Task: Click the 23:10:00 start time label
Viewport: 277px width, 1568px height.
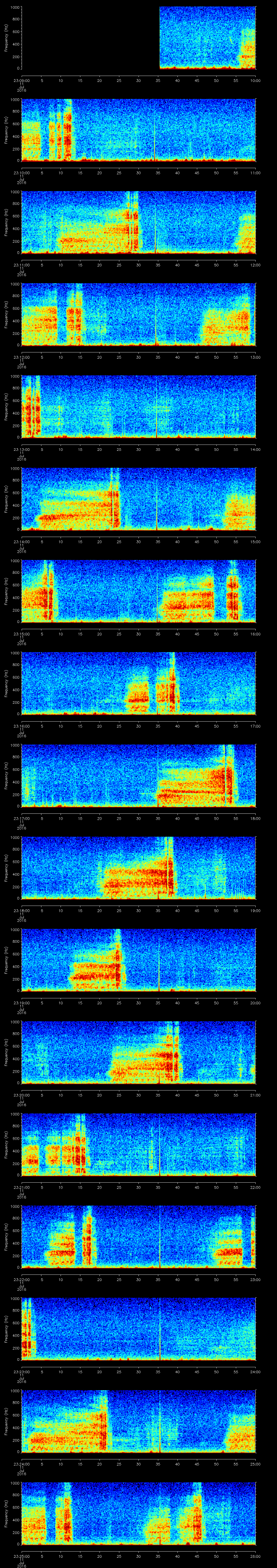Action: 21,173
